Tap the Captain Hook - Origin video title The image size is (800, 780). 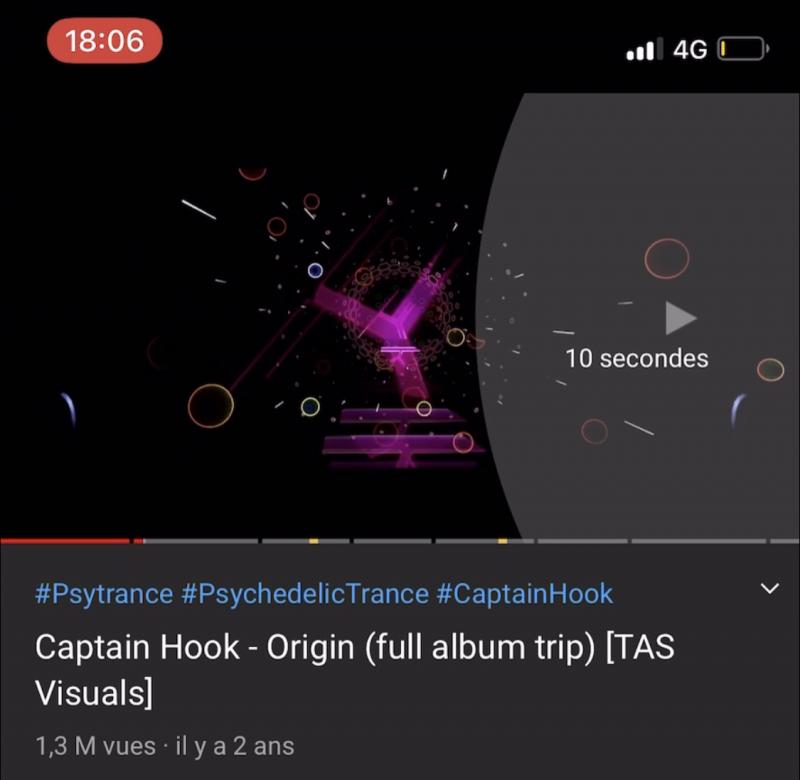pos(355,670)
